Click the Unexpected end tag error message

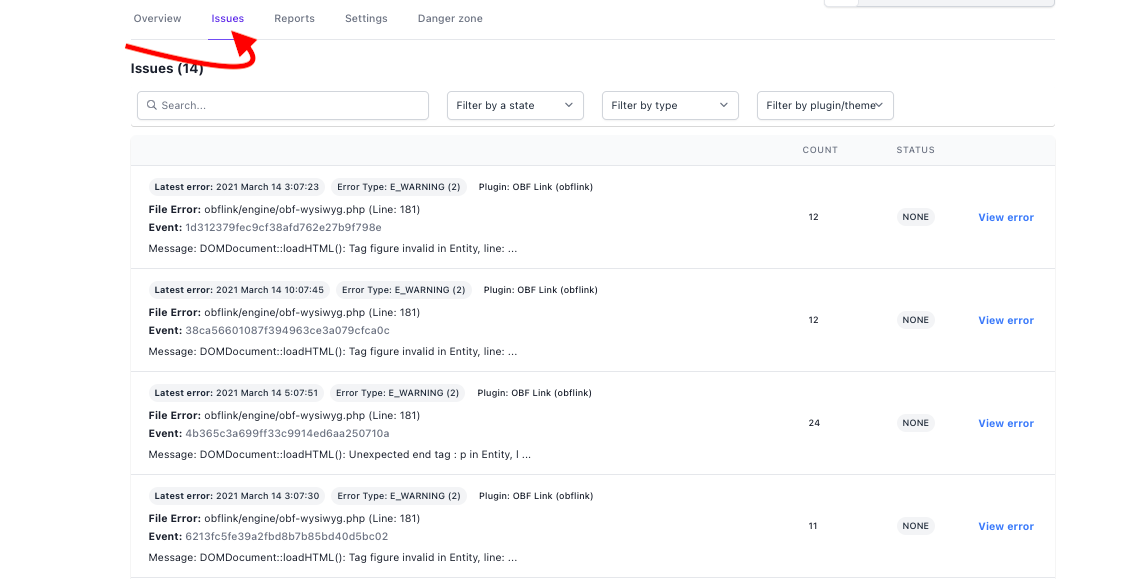point(340,454)
